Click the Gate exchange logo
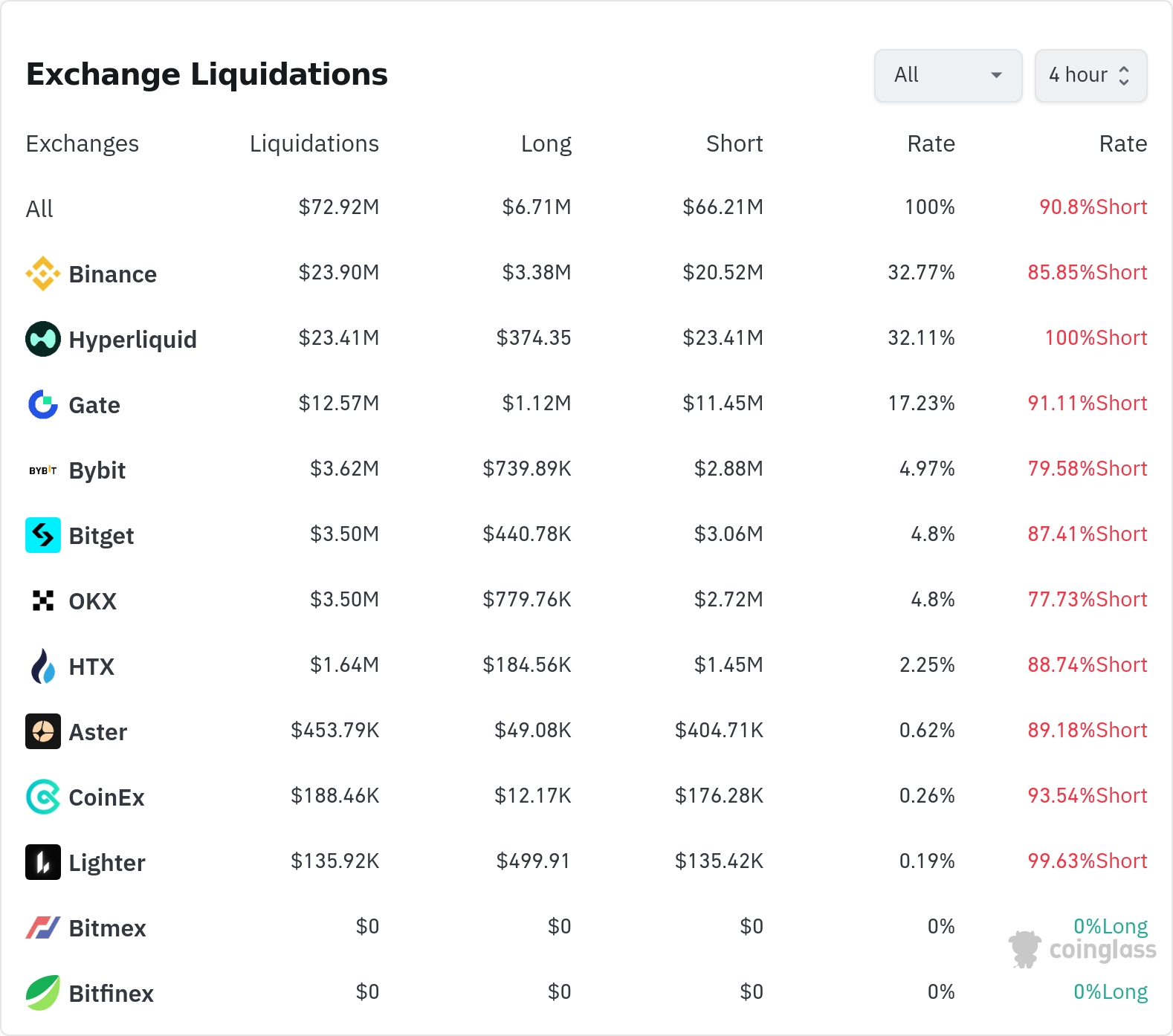 click(43, 404)
